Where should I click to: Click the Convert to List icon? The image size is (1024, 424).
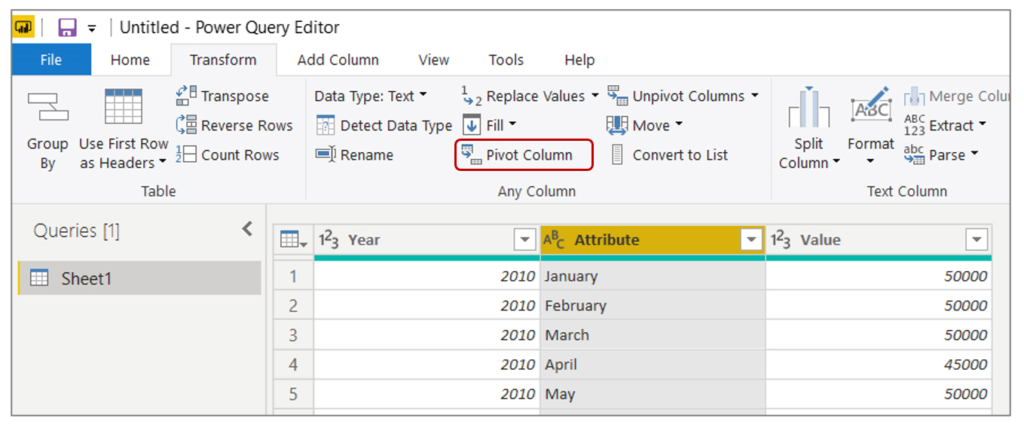coord(617,155)
